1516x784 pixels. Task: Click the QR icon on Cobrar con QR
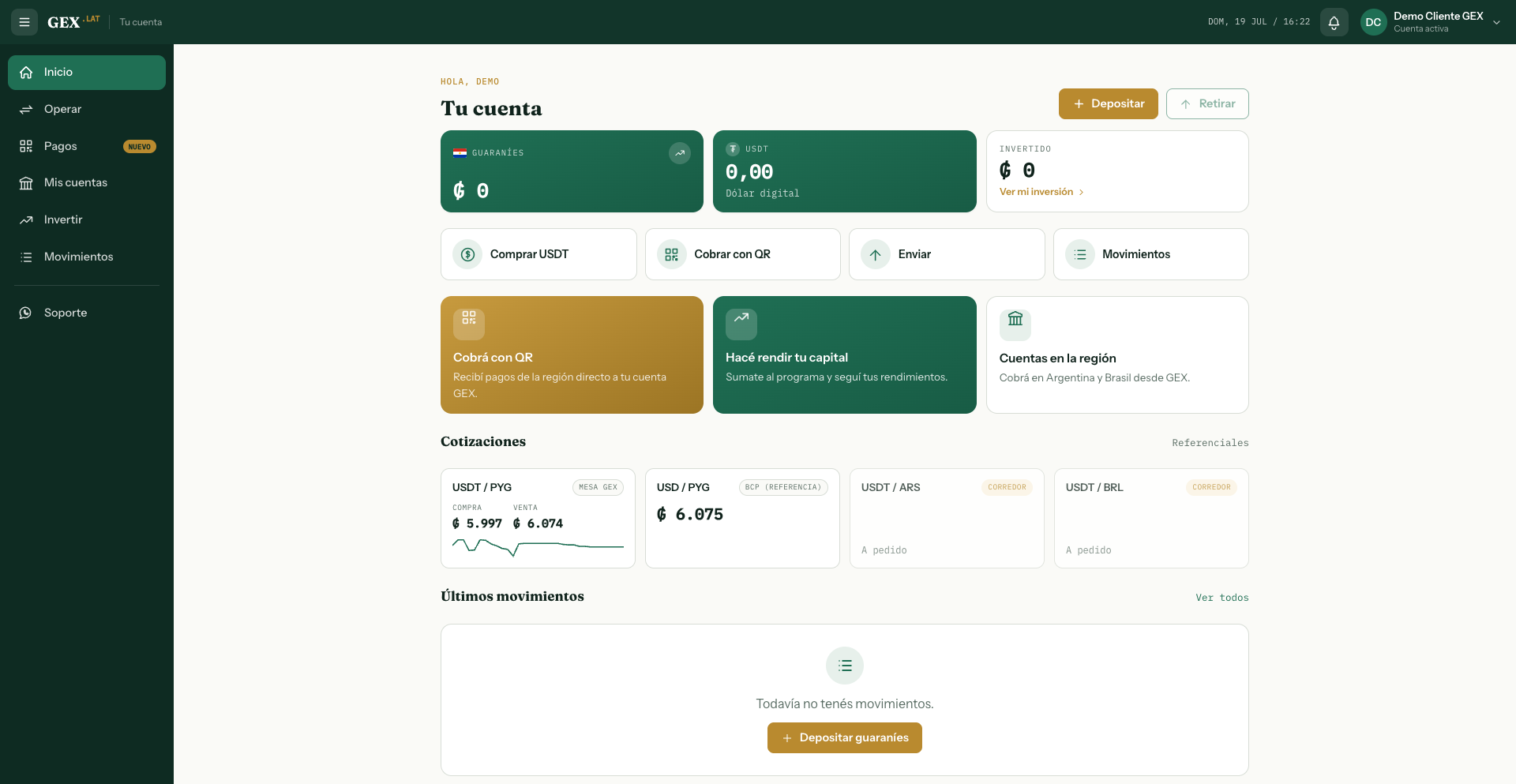[x=671, y=254]
